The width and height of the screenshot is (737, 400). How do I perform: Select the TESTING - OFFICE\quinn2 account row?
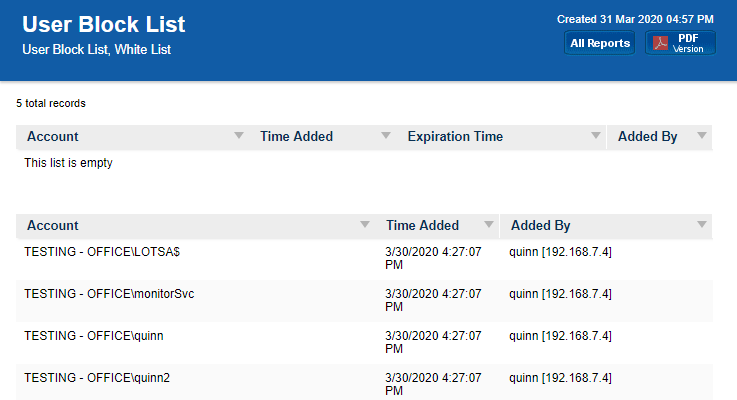coord(97,378)
